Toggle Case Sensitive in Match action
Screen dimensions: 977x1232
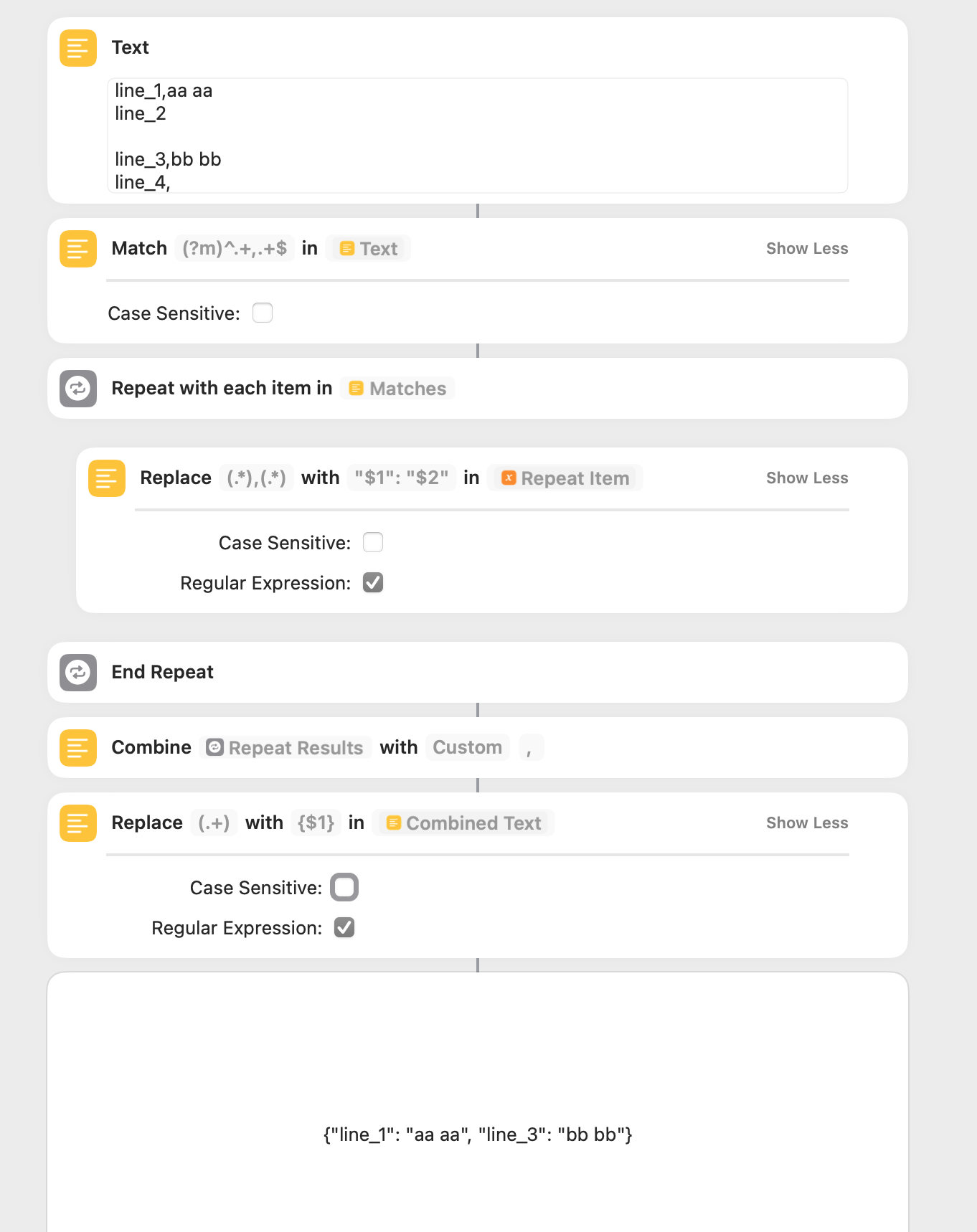[263, 313]
